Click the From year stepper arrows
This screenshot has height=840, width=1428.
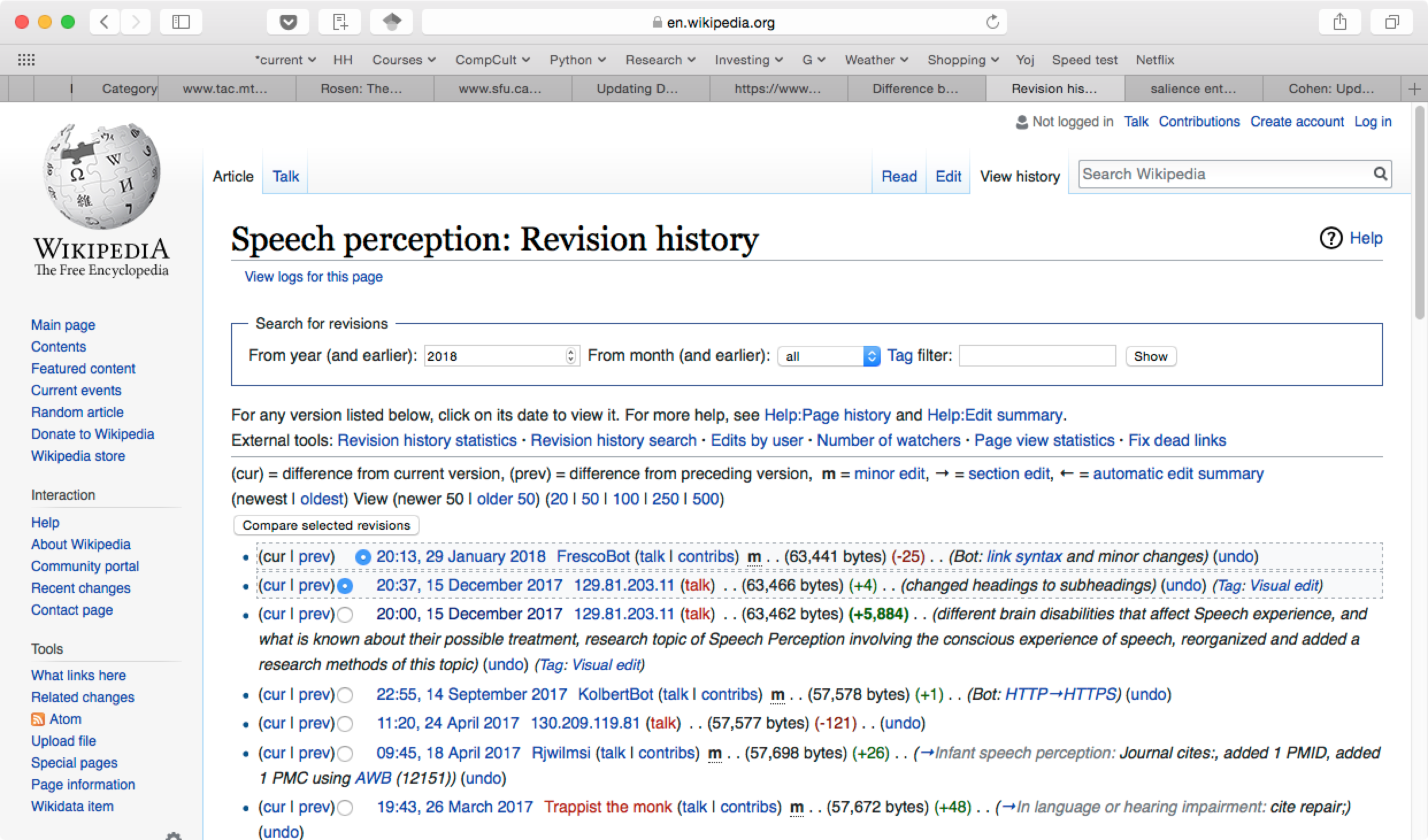pyautogui.click(x=570, y=356)
